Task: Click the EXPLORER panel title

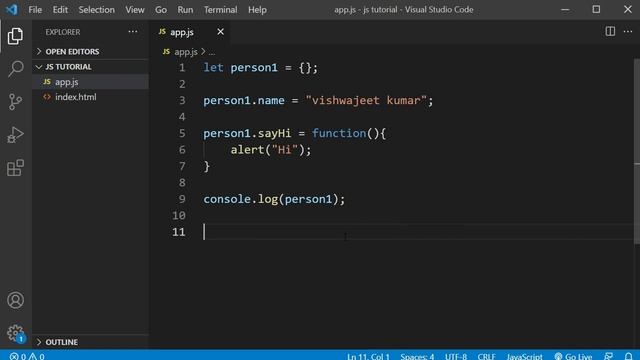Action: pyautogui.click(x=63, y=32)
